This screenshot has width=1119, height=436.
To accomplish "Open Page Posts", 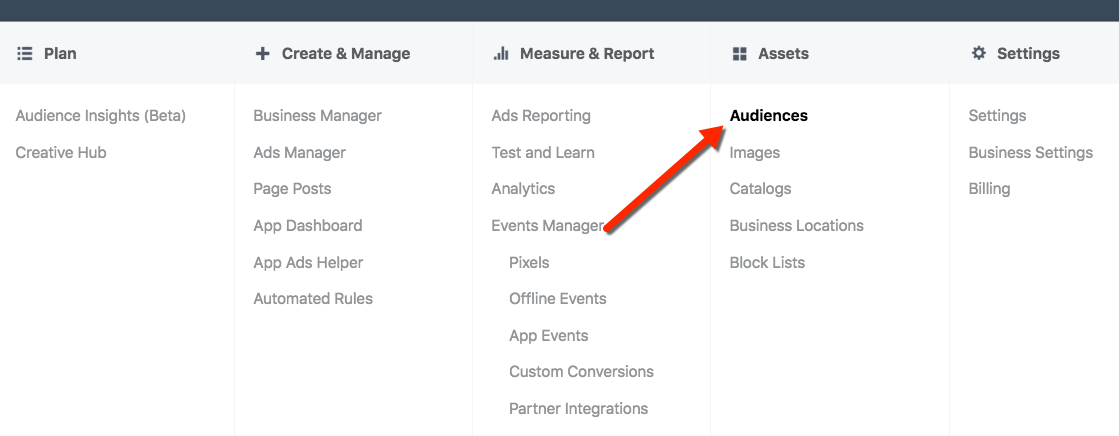I will (x=293, y=189).
